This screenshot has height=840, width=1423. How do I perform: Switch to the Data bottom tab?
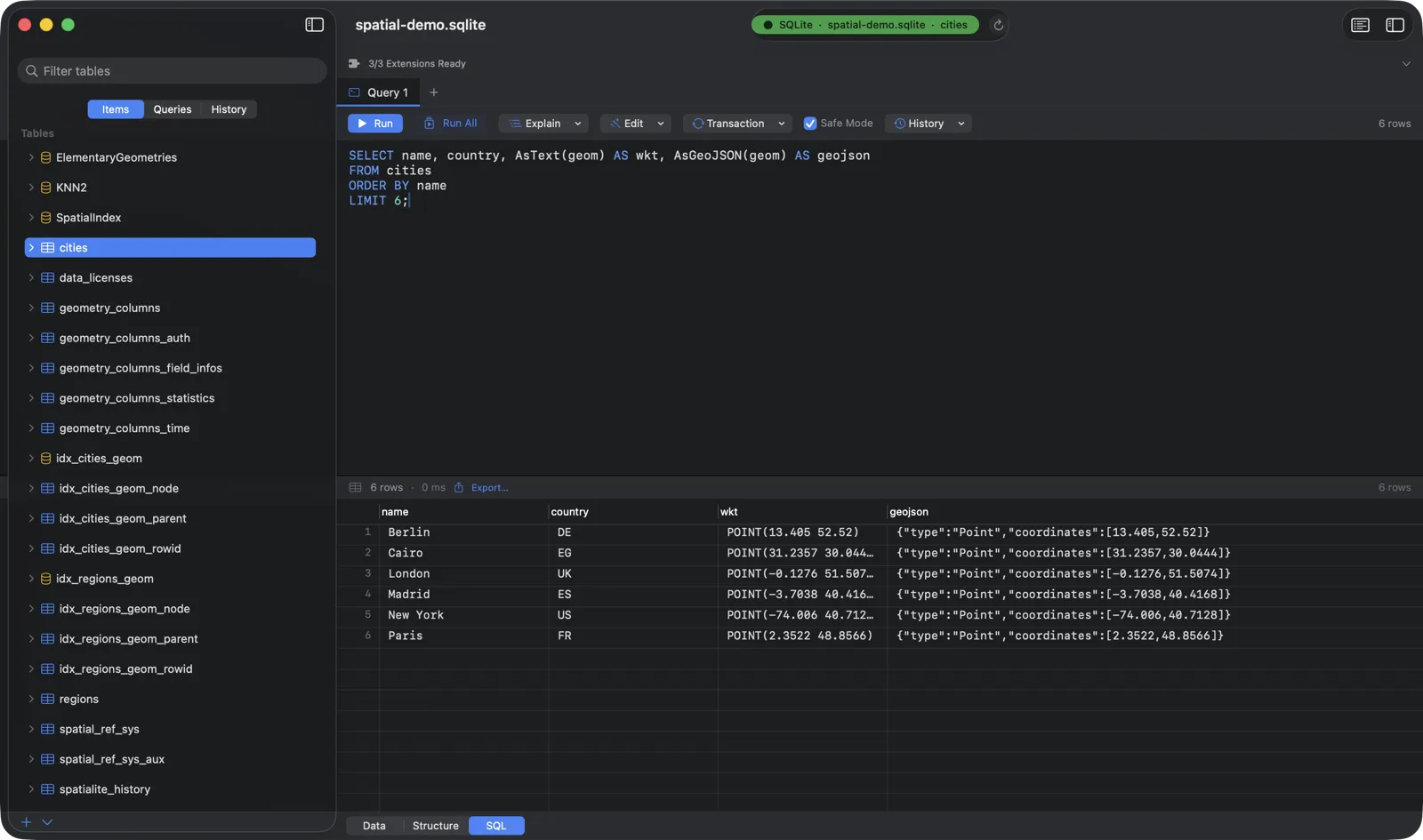374,826
